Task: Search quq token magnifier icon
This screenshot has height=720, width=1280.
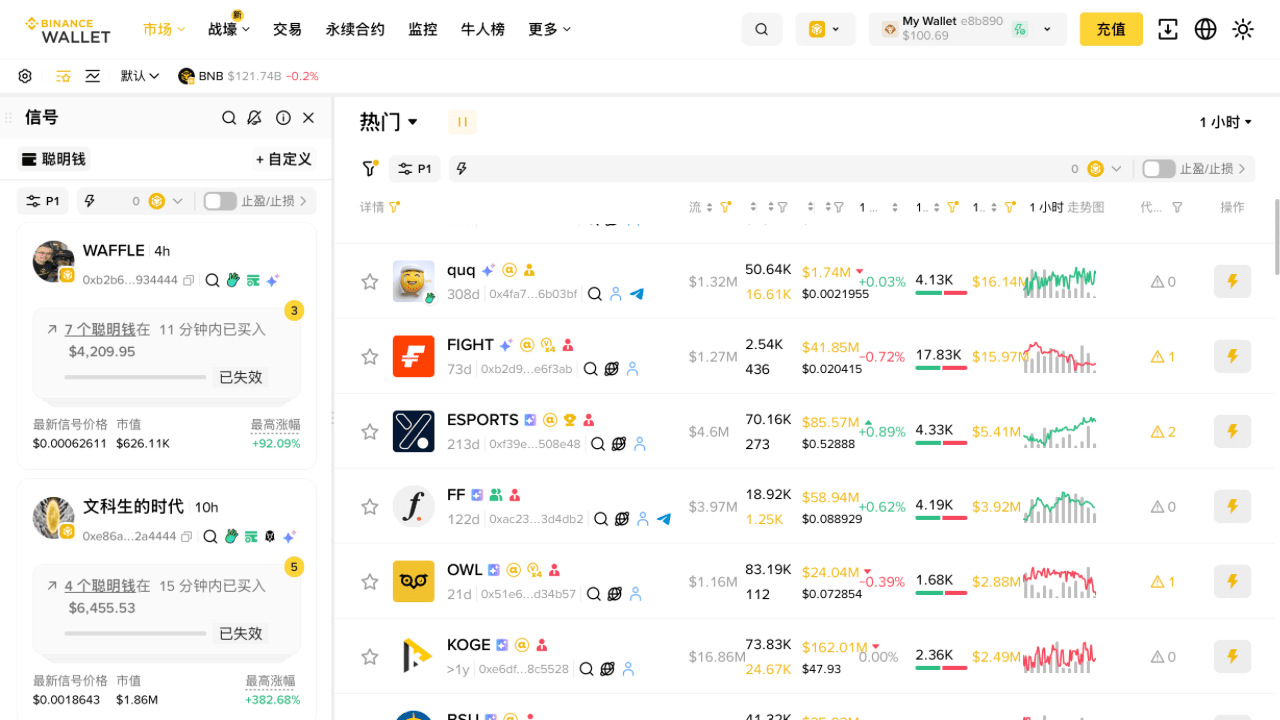Action: coord(595,294)
